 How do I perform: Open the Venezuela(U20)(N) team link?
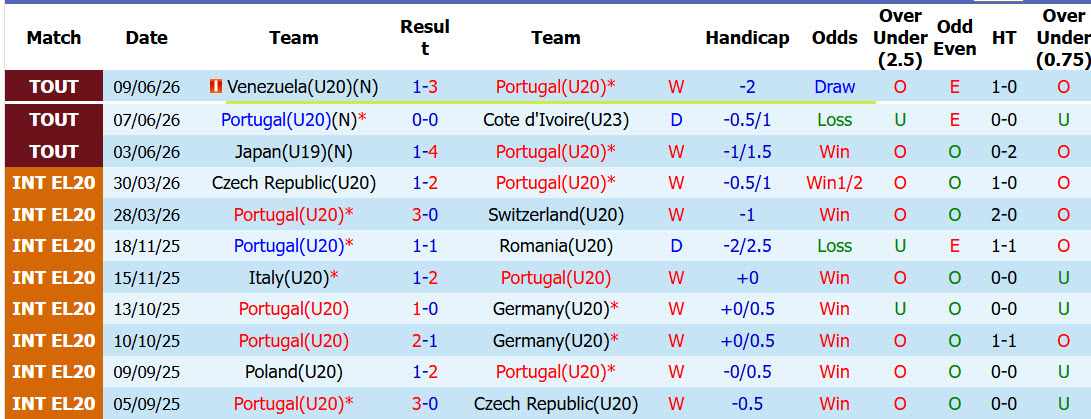click(303, 87)
